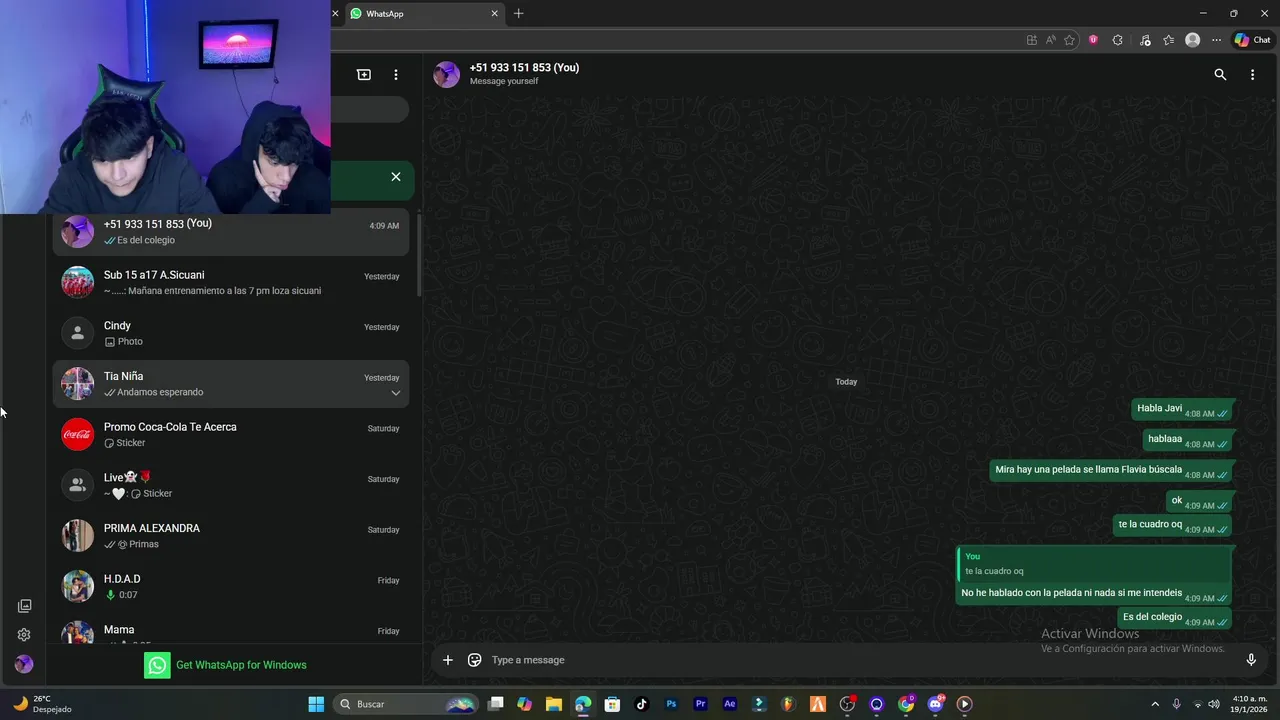Open the new chat icon above chat list
The image size is (1280, 720).
(364, 75)
